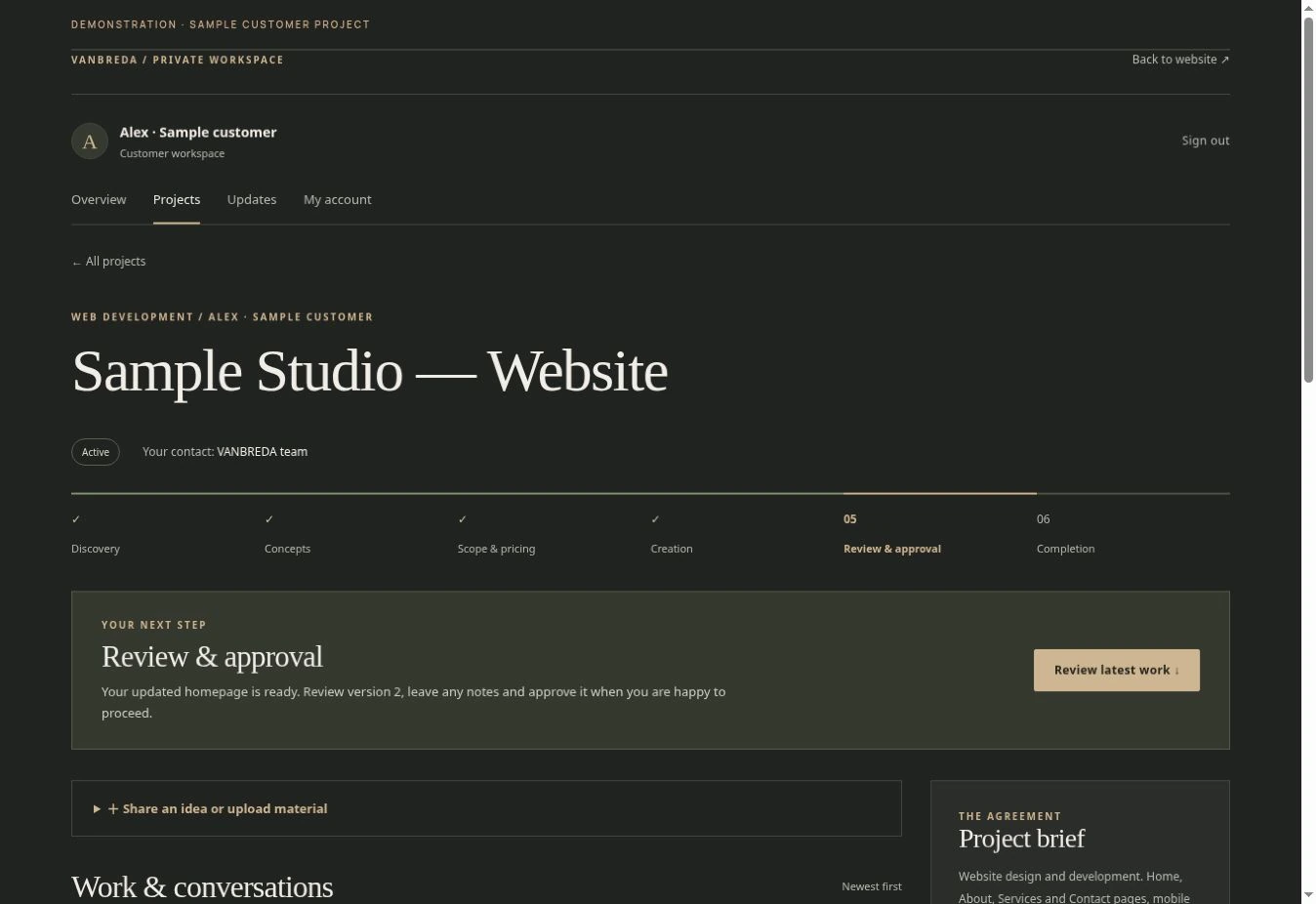Follow the Back to website link
Viewport: 1316px width, 904px height.
1180,60
